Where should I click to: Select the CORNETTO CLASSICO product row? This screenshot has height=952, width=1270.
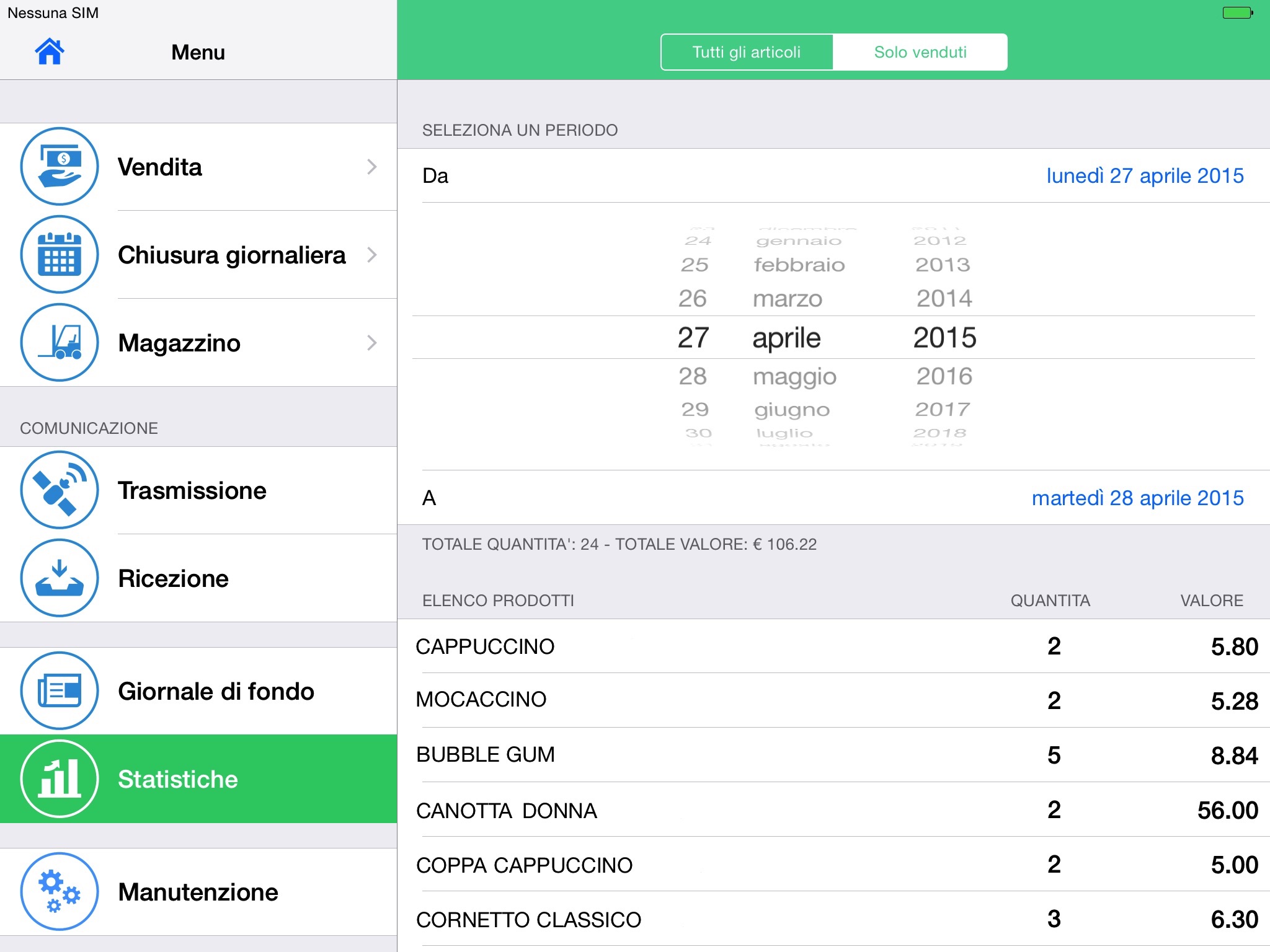833,919
